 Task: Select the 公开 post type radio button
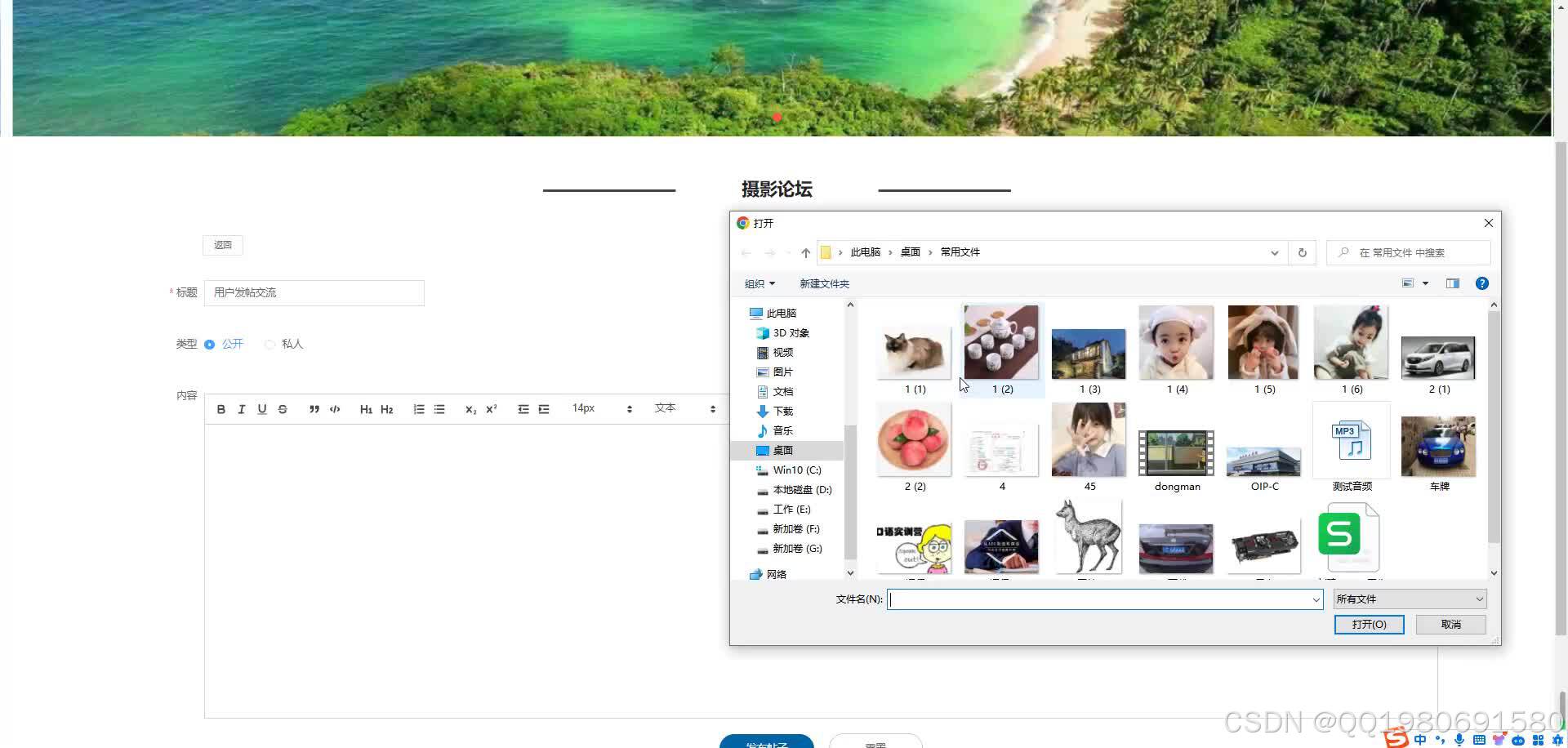coord(210,344)
